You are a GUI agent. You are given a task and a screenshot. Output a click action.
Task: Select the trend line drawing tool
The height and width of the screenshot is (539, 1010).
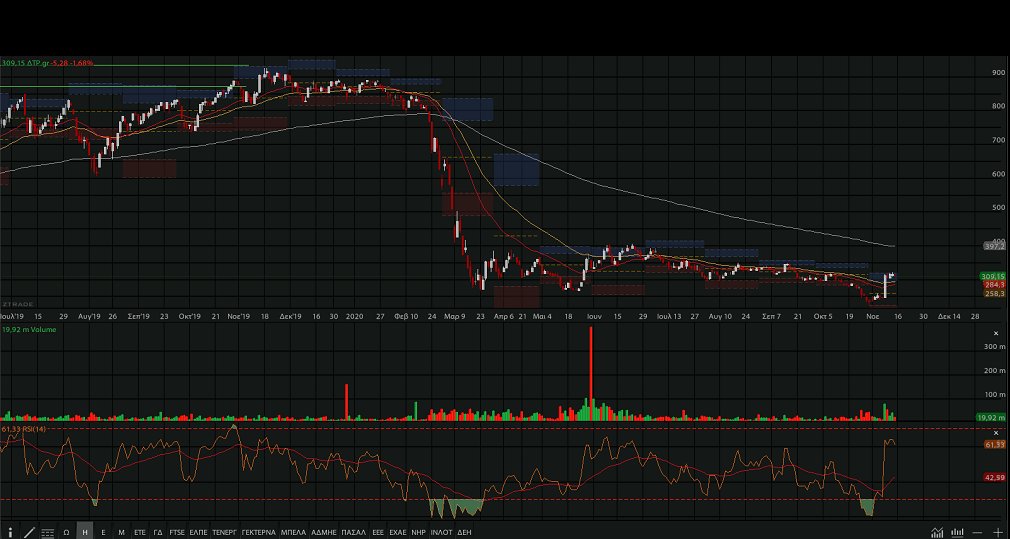point(28,532)
